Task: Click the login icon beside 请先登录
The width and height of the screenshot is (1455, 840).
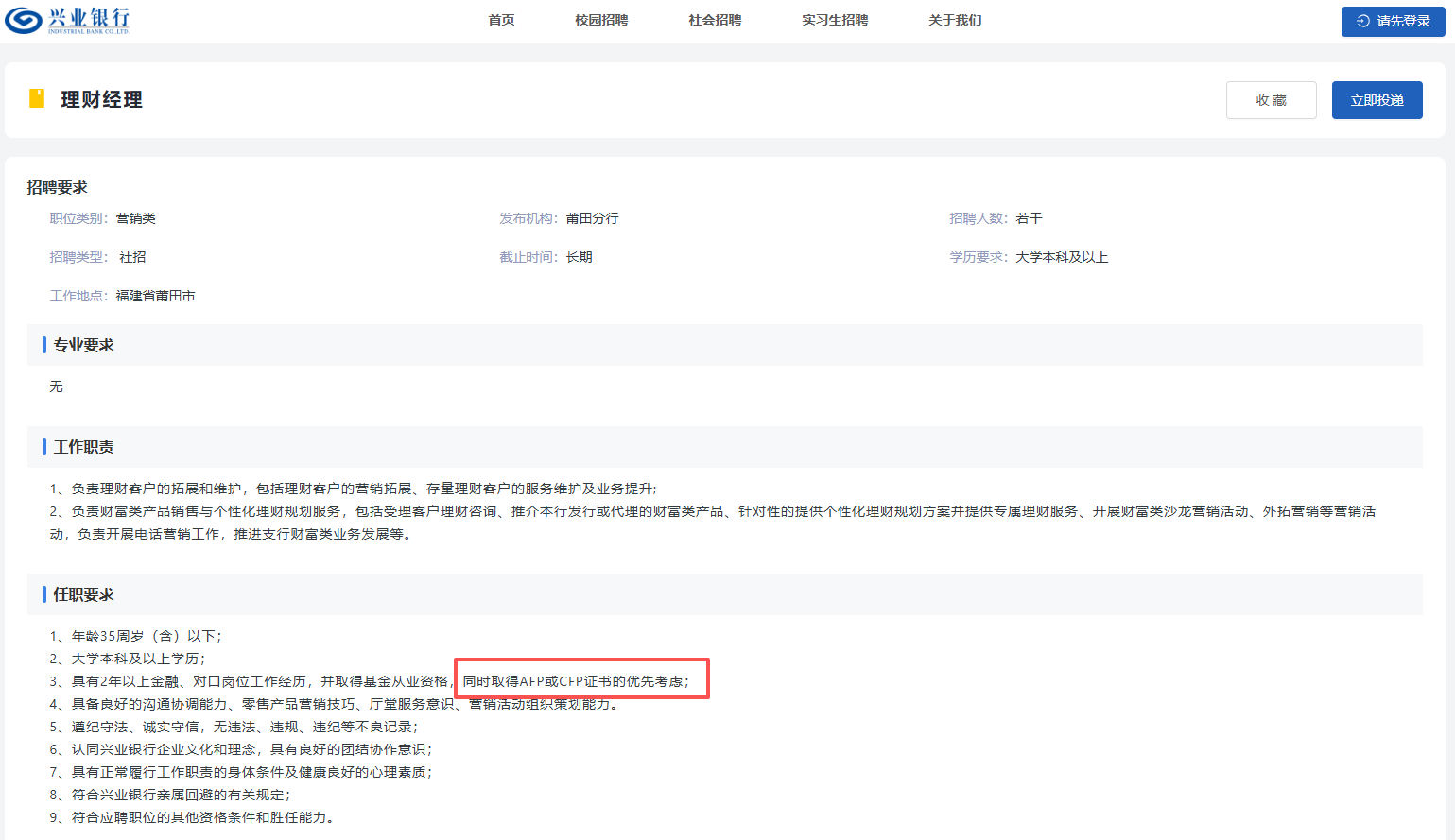Action: 1362,21
